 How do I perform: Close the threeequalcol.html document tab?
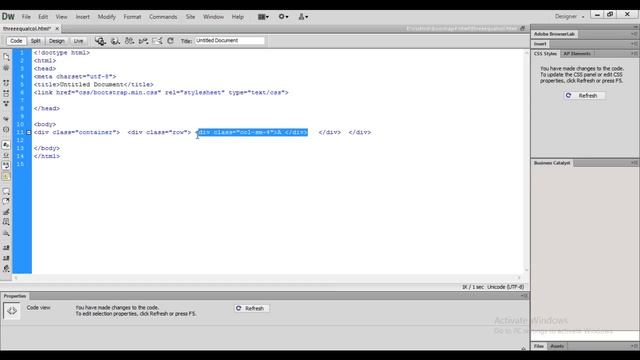click(57, 29)
